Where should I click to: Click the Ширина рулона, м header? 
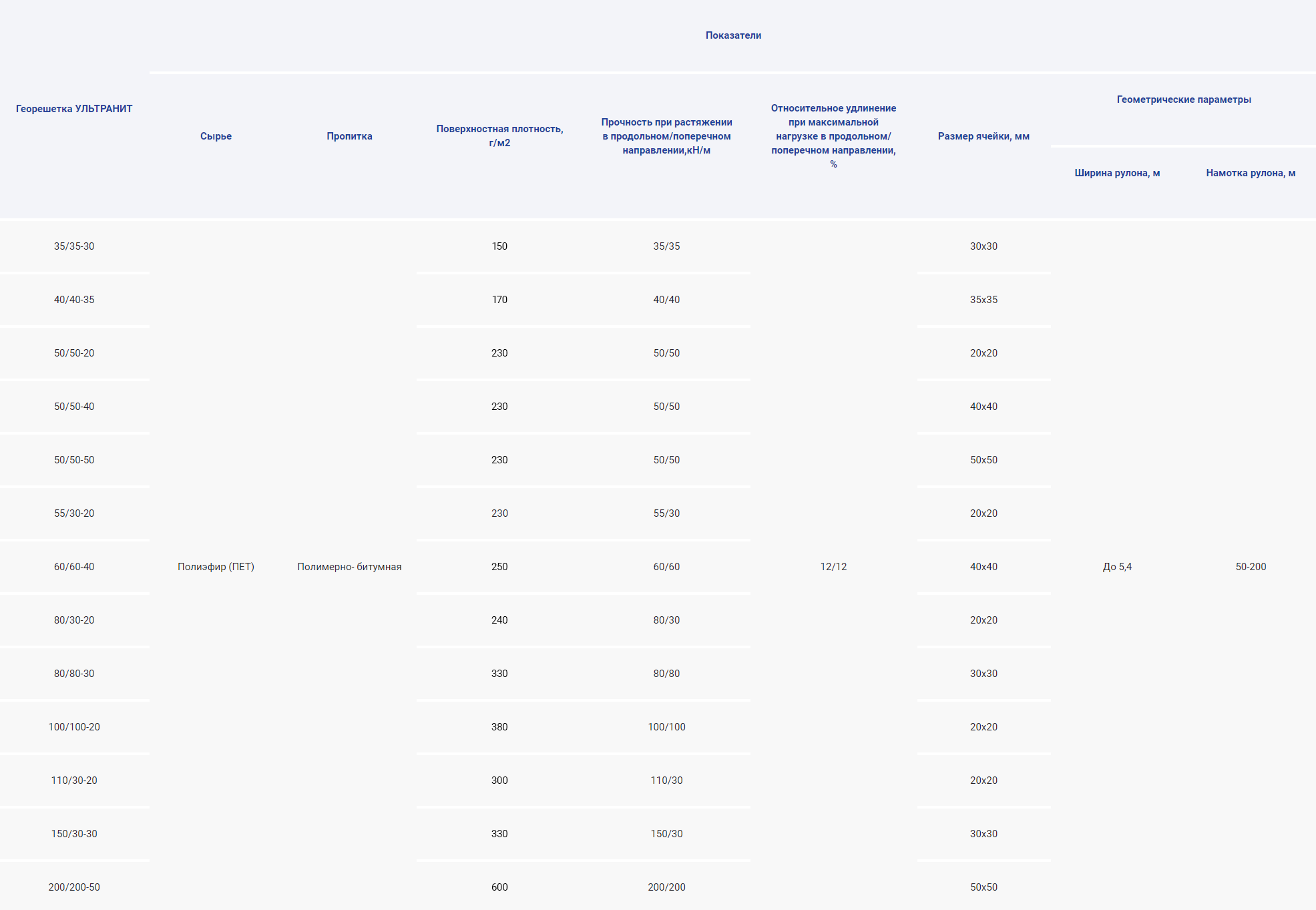coord(1116,173)
